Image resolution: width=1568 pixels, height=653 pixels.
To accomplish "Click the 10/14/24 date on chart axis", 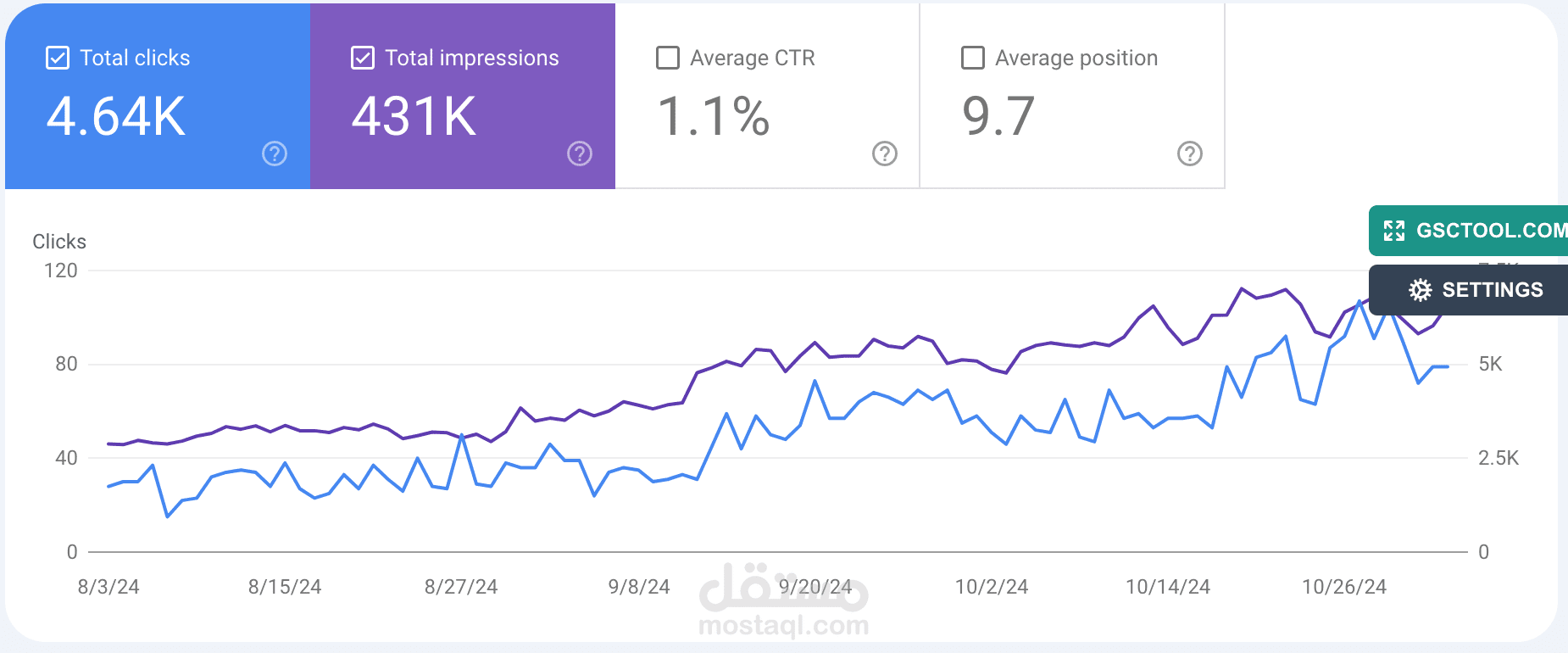I will click(x=1168, y=587).
